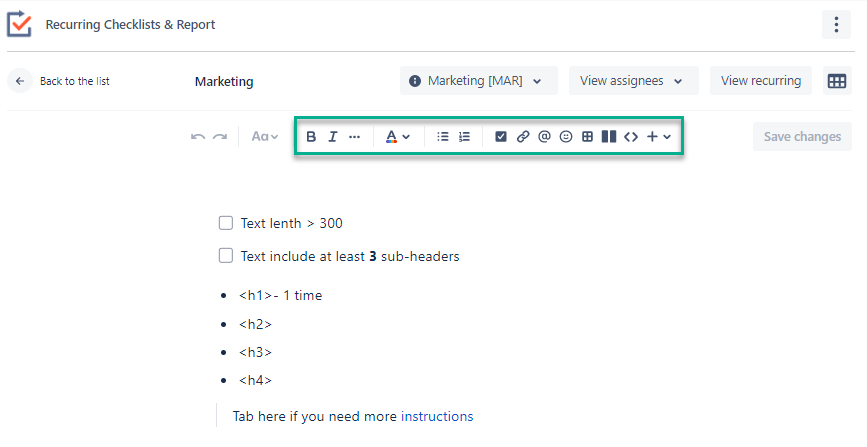Viewport: 867px width, 447px height.
Task: Tick 'Text include at least 3 sub-headers'
Action: tap(226, 256)
